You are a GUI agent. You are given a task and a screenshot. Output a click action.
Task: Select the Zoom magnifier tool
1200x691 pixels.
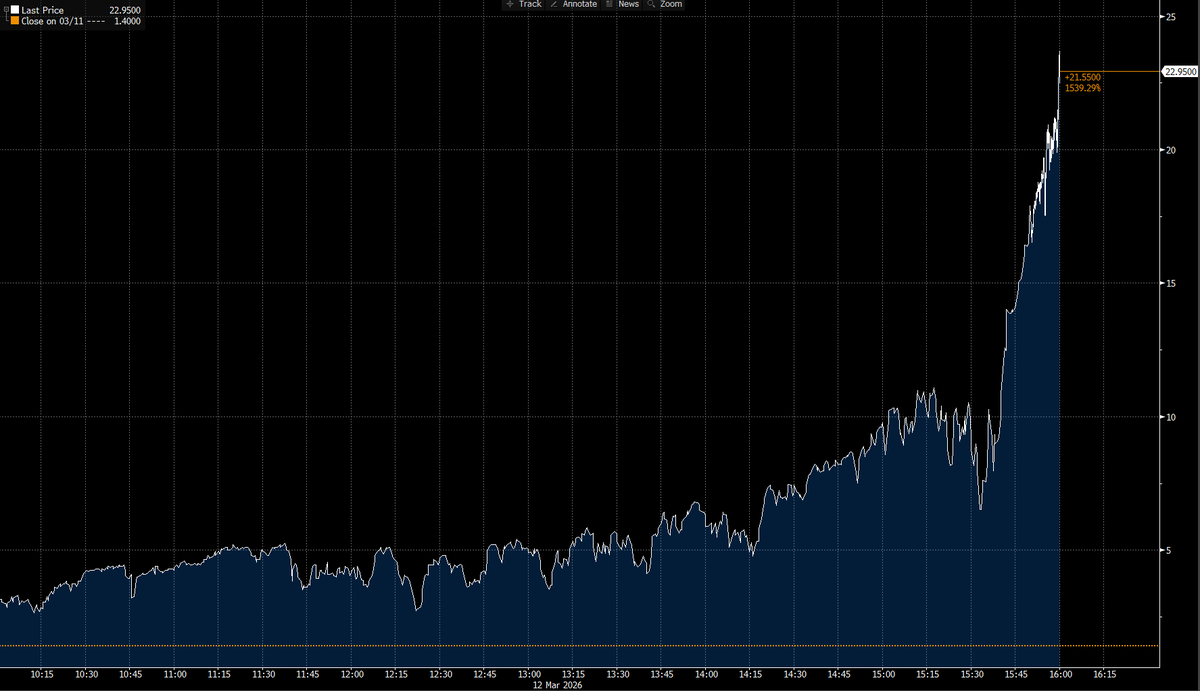click(665, 5)
